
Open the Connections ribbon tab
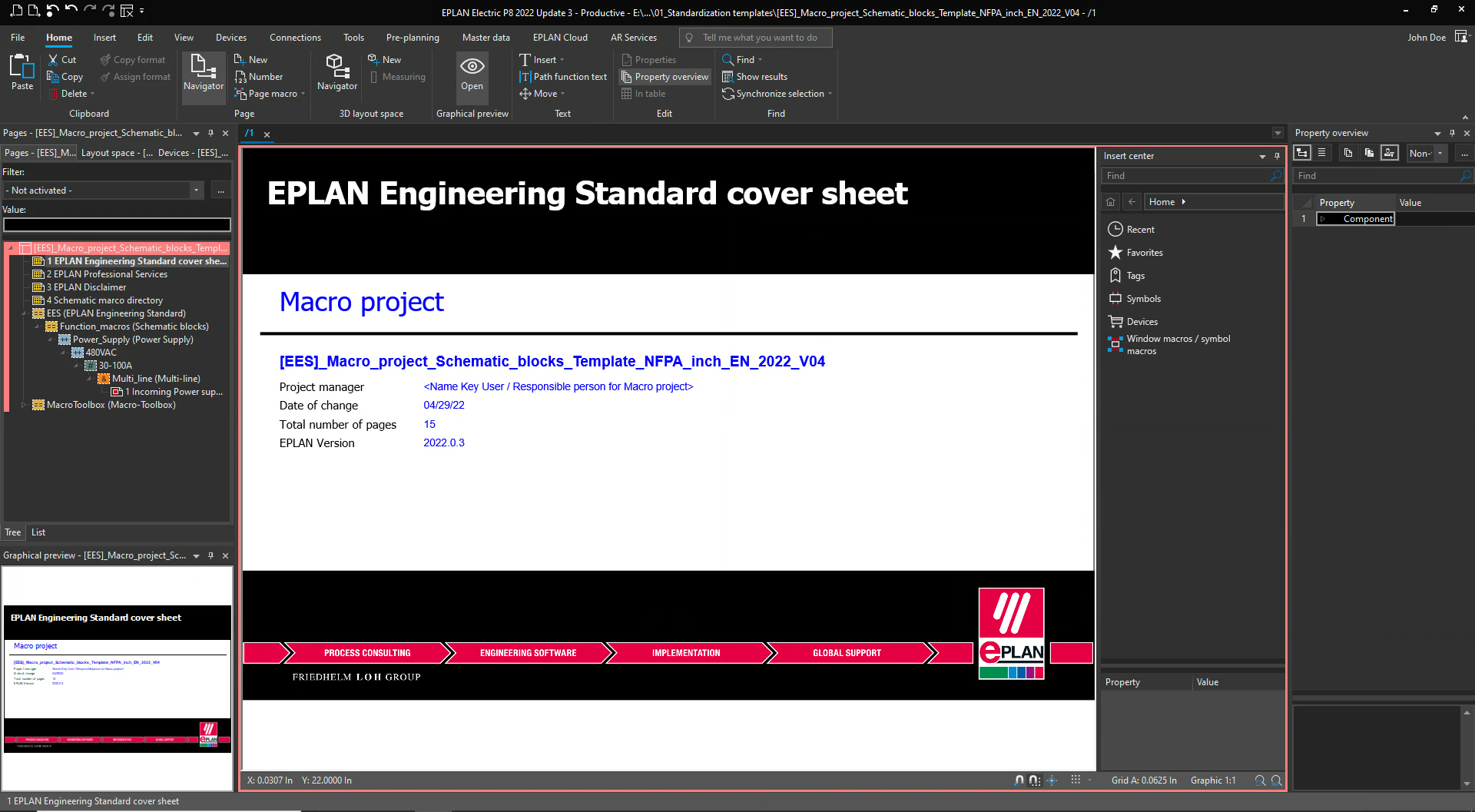click(x=295, y=38)
